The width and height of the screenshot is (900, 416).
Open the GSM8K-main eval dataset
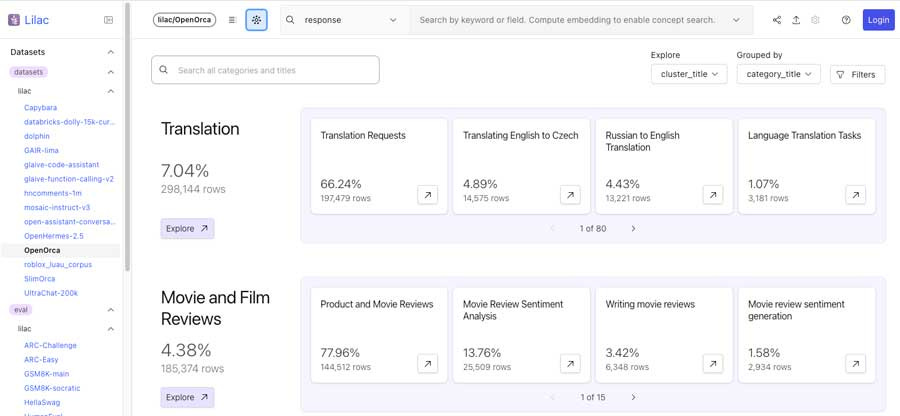[46, 374]
